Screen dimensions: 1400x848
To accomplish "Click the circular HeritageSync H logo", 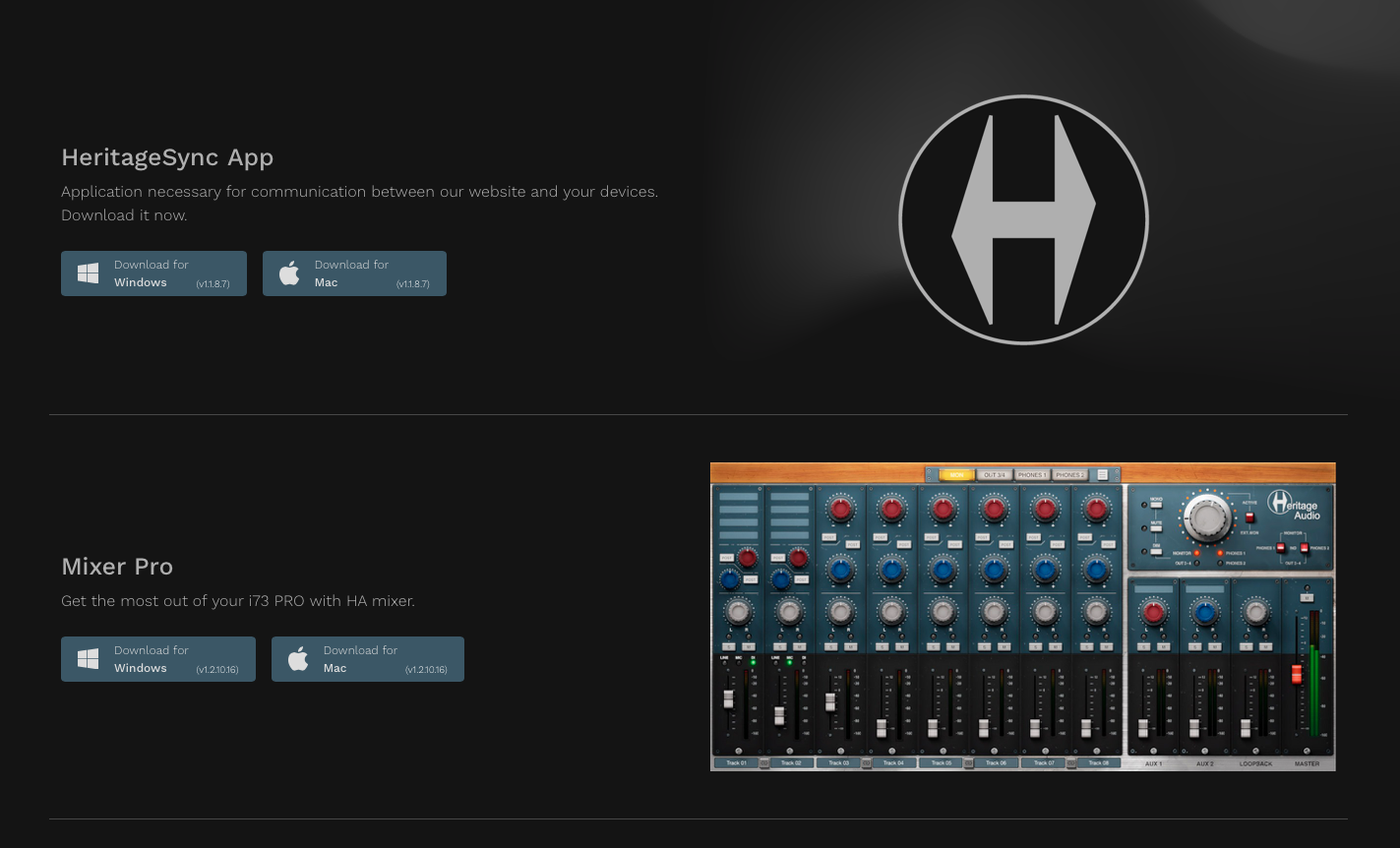I will pyautogui.click(x=1023, y=220).
